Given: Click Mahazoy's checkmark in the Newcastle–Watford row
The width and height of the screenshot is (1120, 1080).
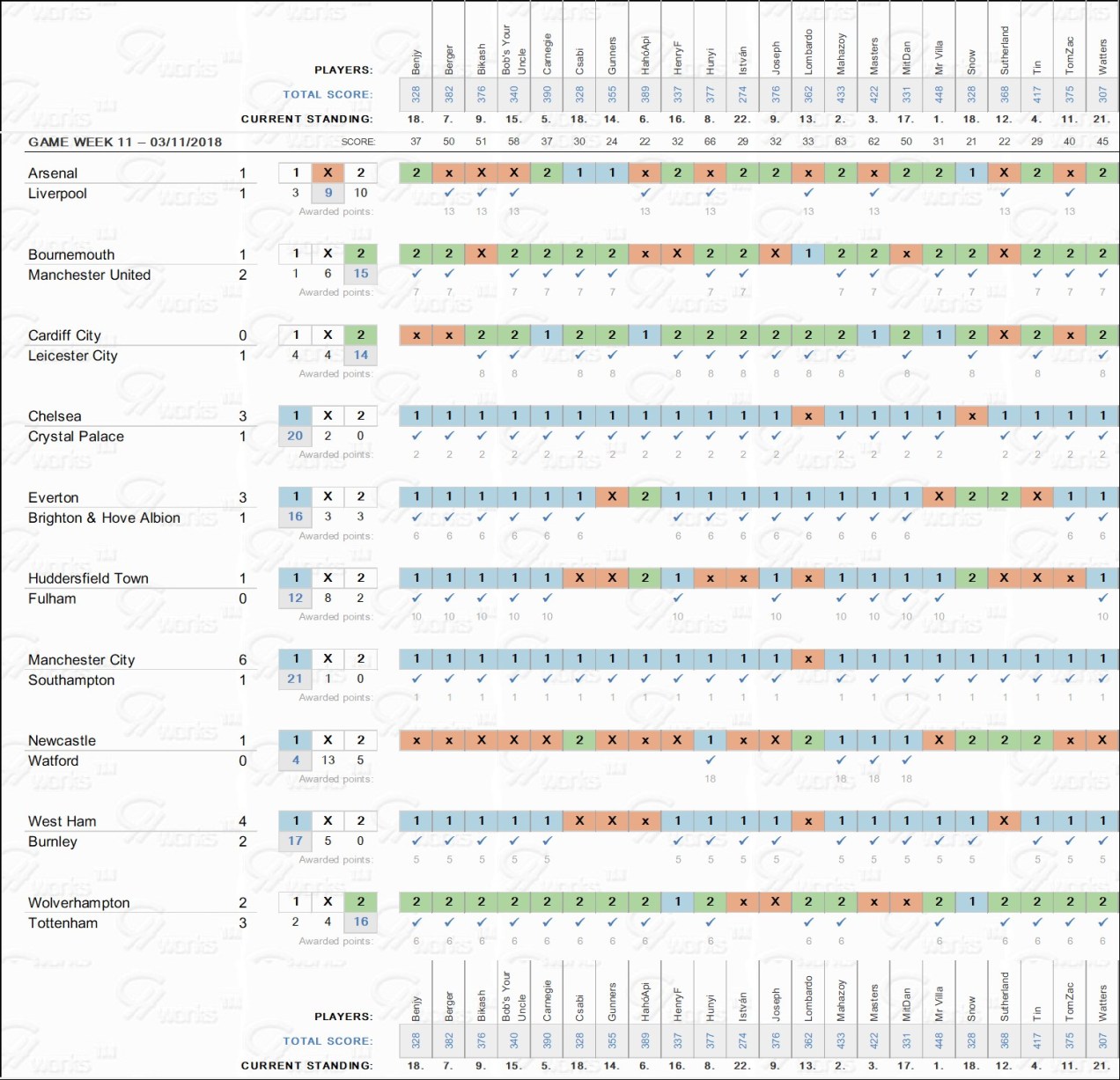Looking at the screenshot, I should tap(841, 760).
